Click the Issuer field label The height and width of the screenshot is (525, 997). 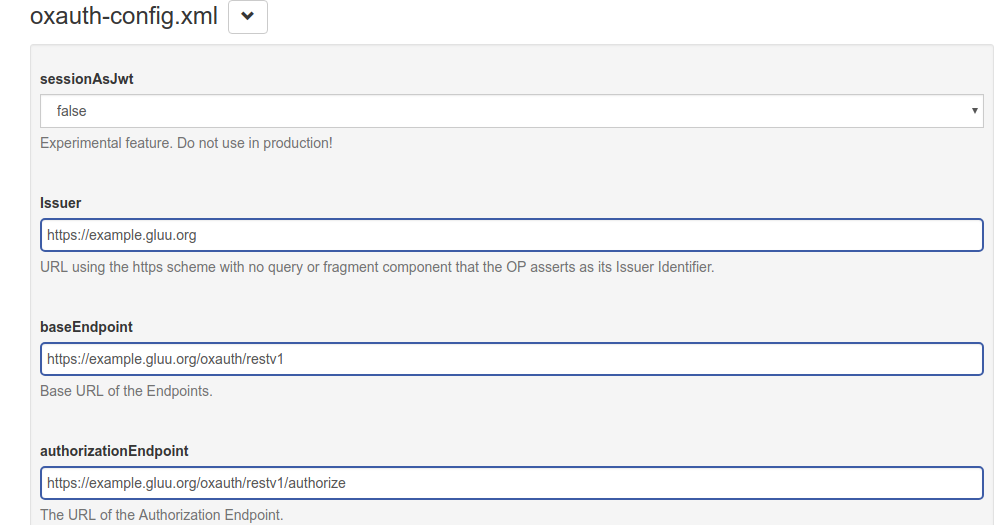coord(61,203)
